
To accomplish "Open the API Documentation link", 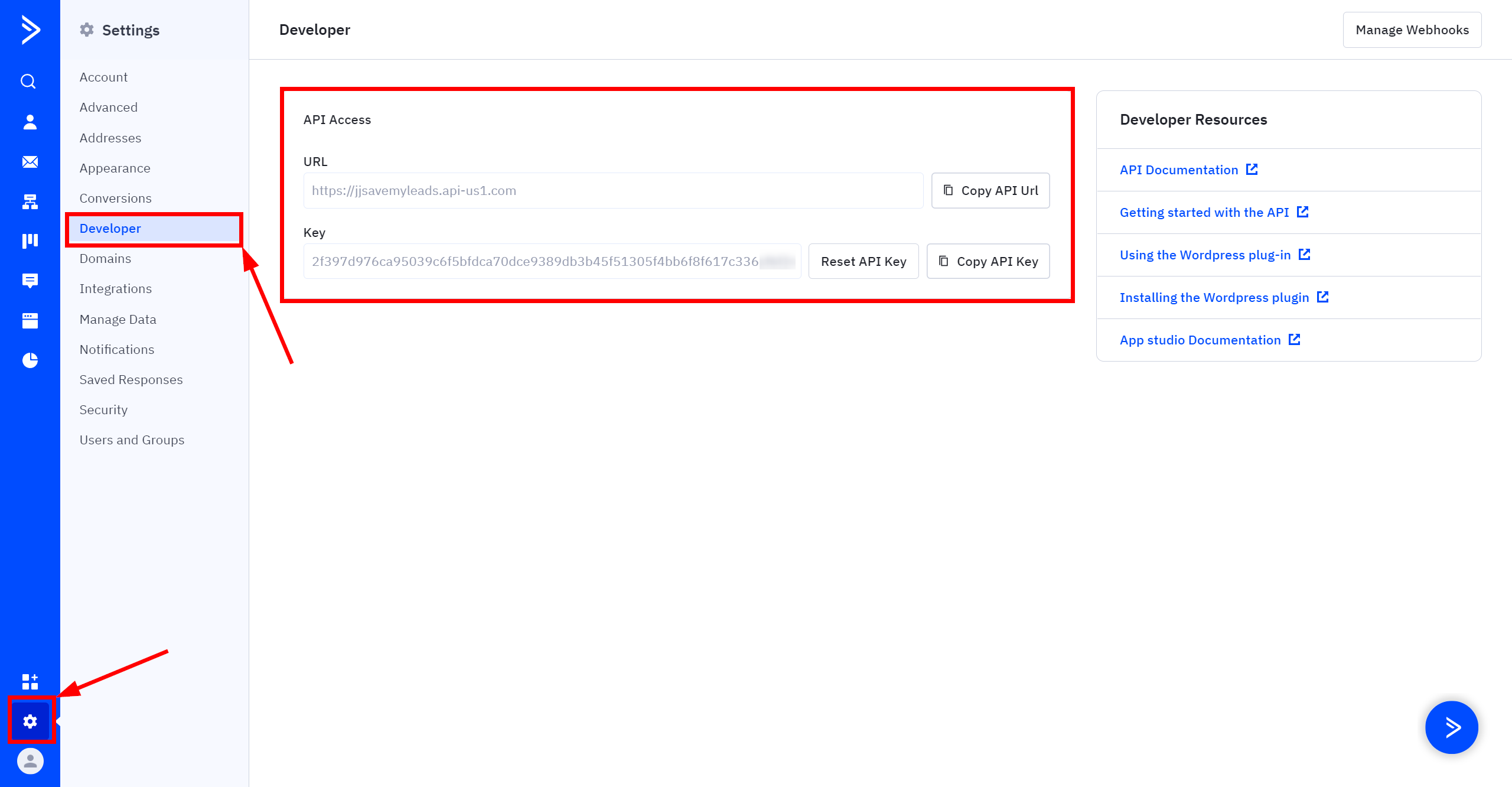I will point(1179,170).
